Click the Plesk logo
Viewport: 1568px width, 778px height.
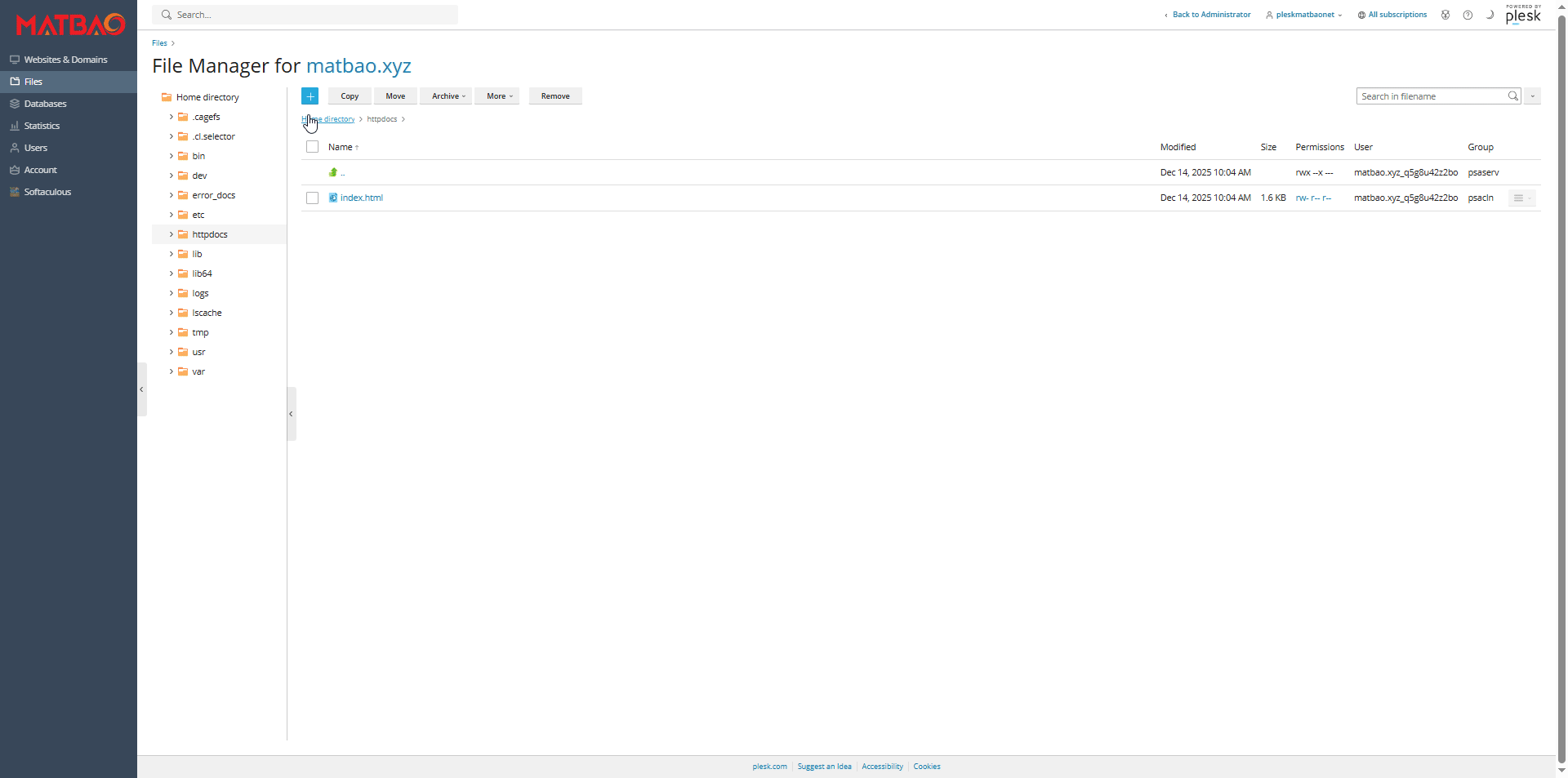pos(1523,15)
